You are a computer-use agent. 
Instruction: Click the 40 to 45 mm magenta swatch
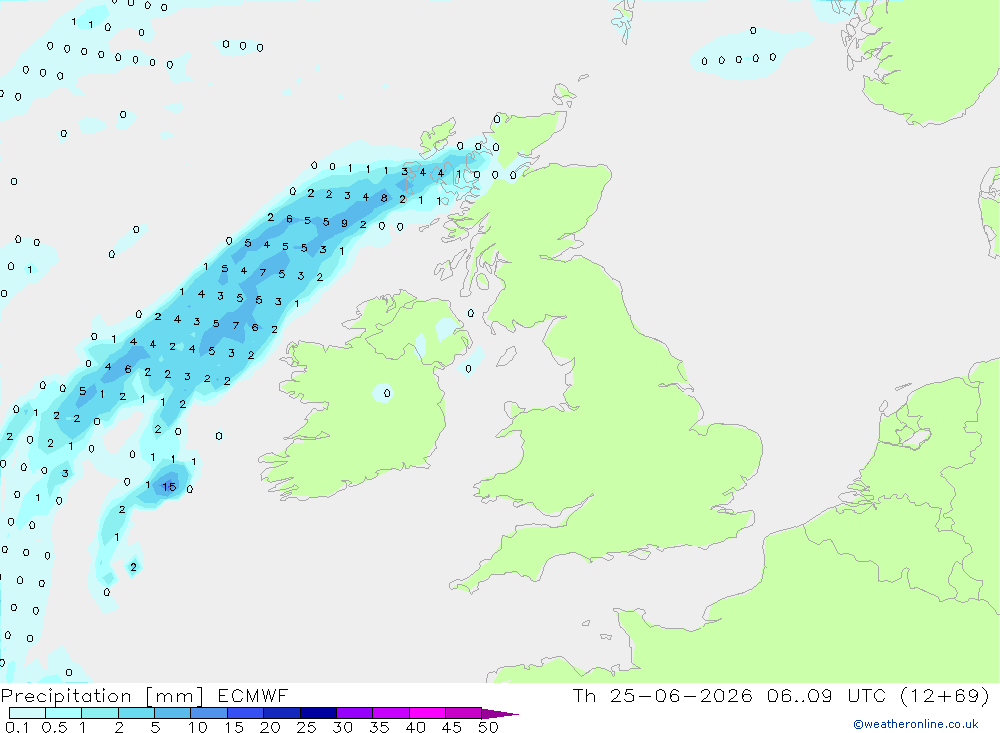pyautogui.click(x=427, y=713)
